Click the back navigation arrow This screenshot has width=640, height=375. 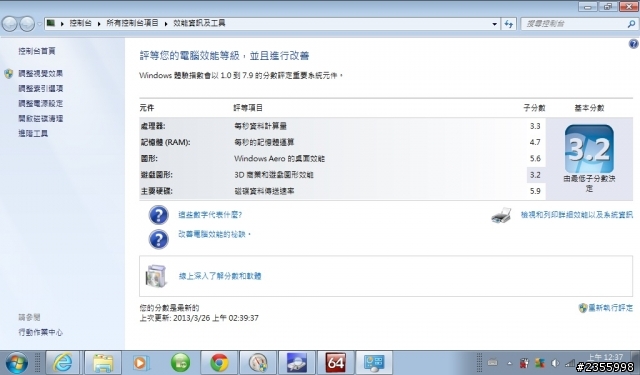tap(10, 24)
